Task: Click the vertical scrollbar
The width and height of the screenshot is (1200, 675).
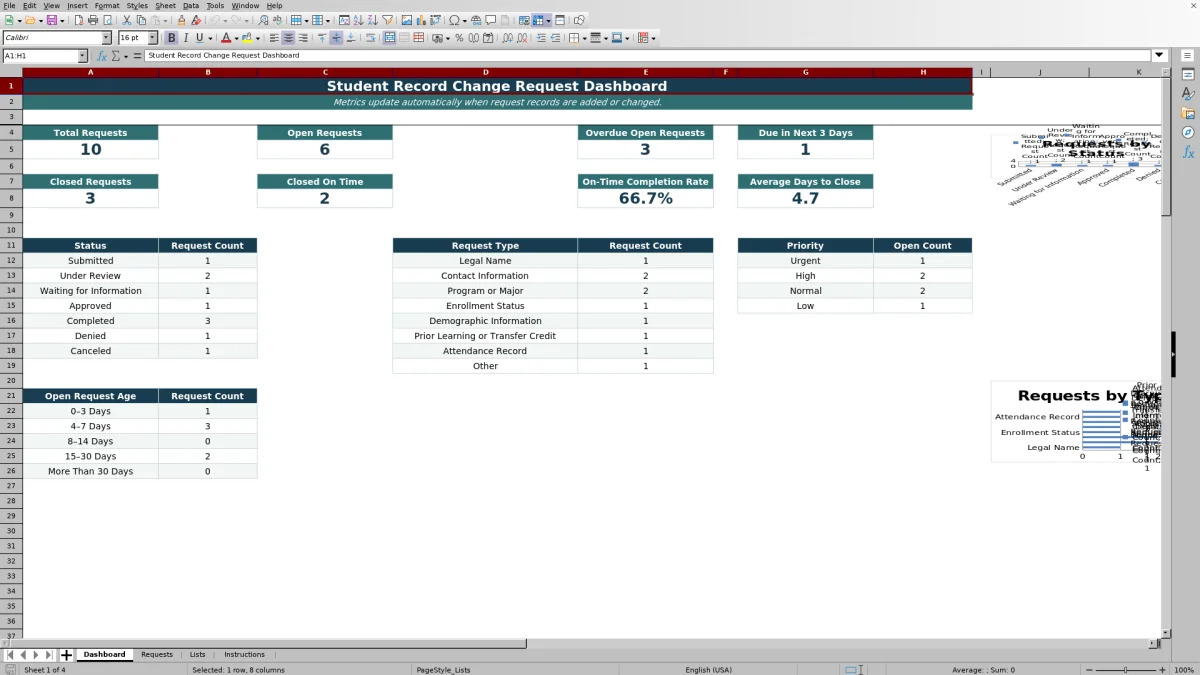Action: point(1166,350)
